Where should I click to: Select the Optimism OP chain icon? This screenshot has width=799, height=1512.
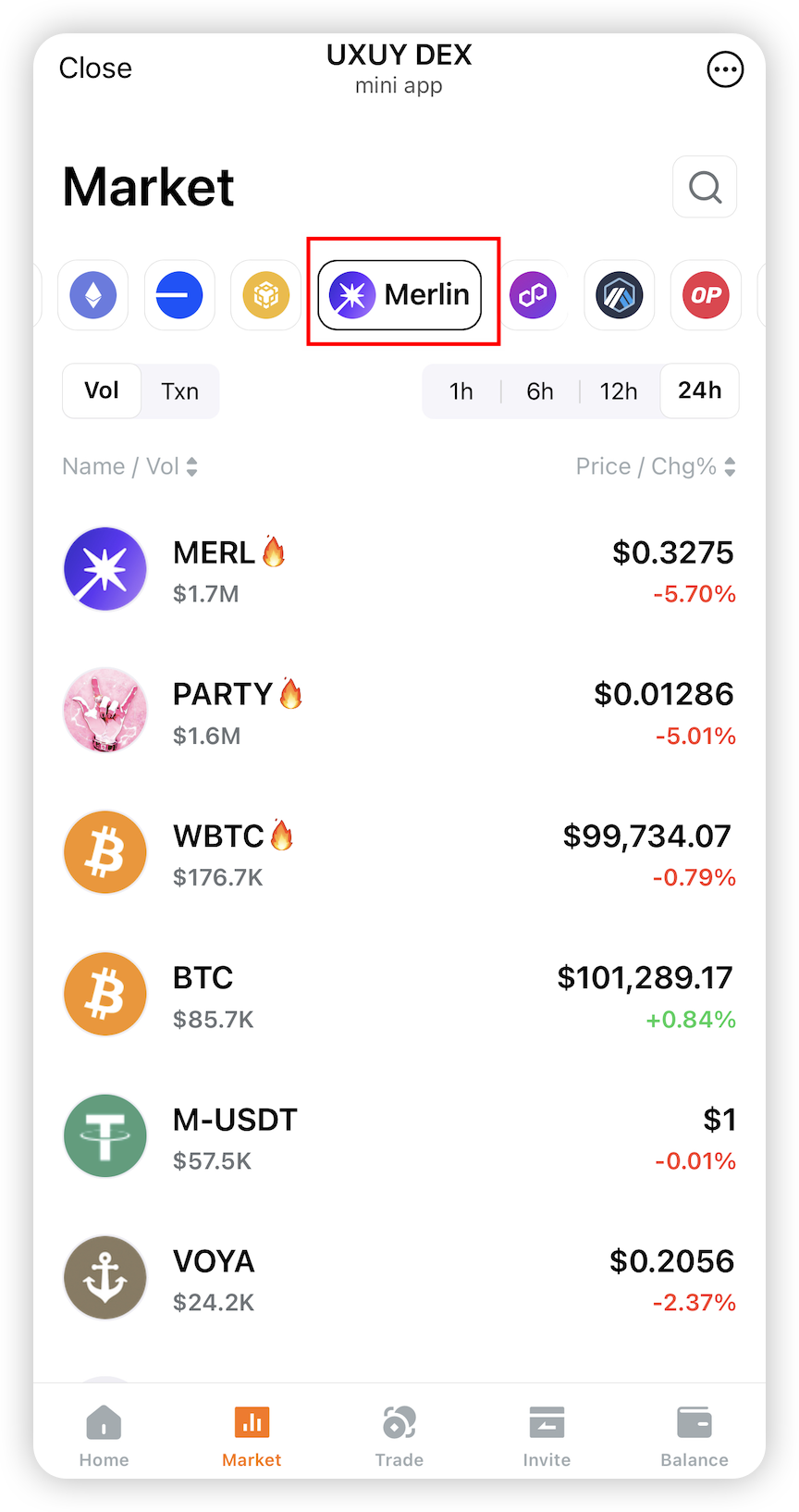pos(706,296)
